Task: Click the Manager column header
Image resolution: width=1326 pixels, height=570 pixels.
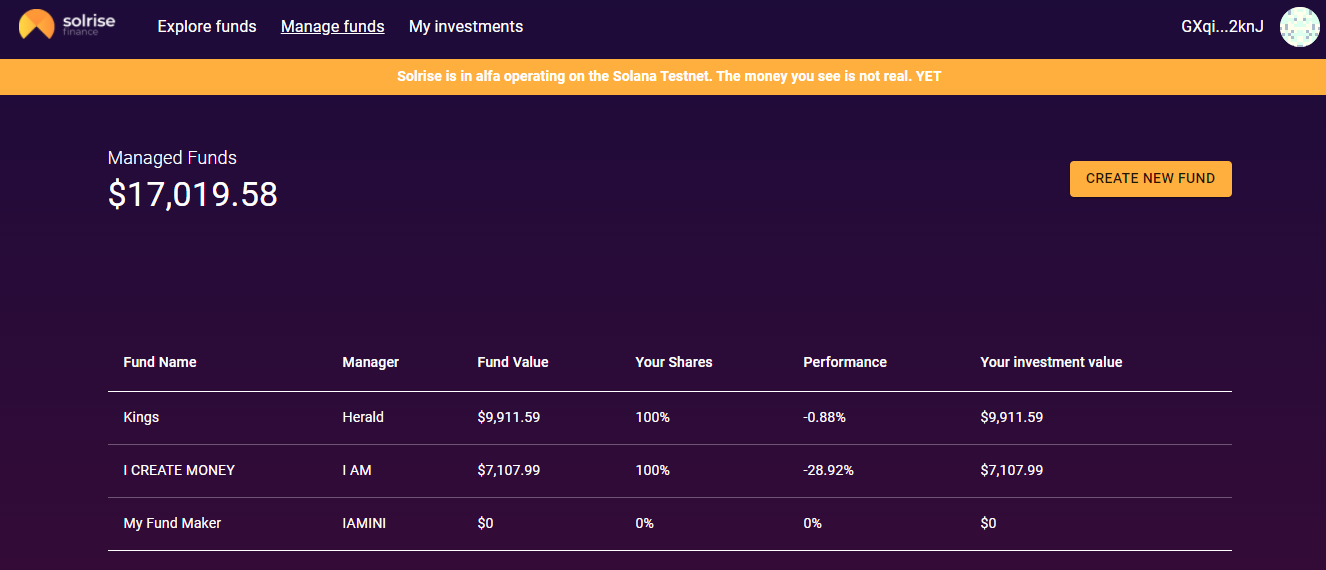Action: [x=370, y=362]
